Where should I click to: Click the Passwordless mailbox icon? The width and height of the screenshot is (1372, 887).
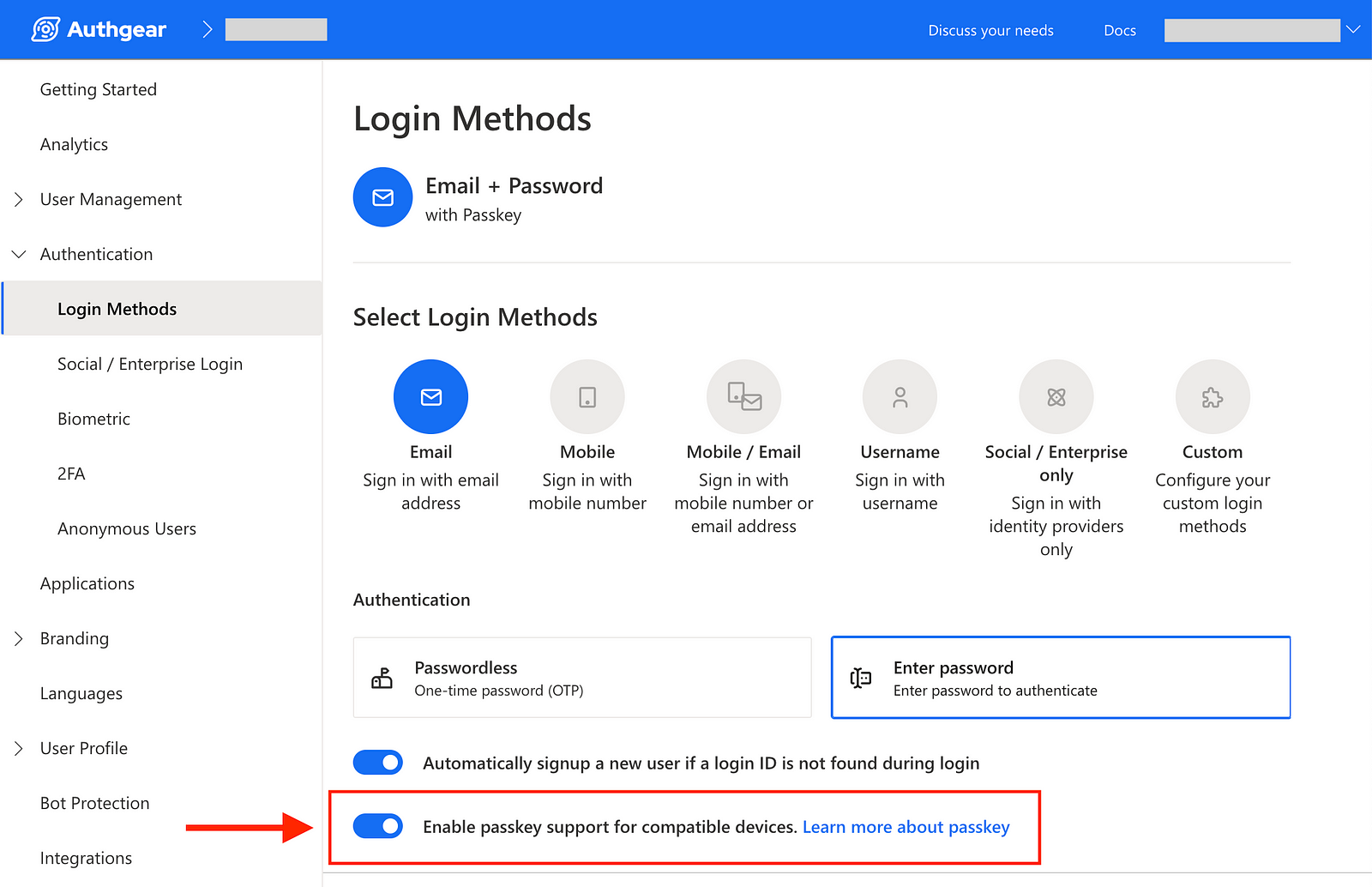(382, 679)
